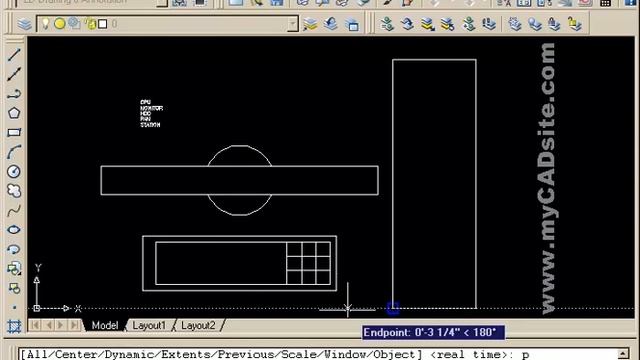
Task: Click the Layer Walk icon
Action: coord(489,24)
